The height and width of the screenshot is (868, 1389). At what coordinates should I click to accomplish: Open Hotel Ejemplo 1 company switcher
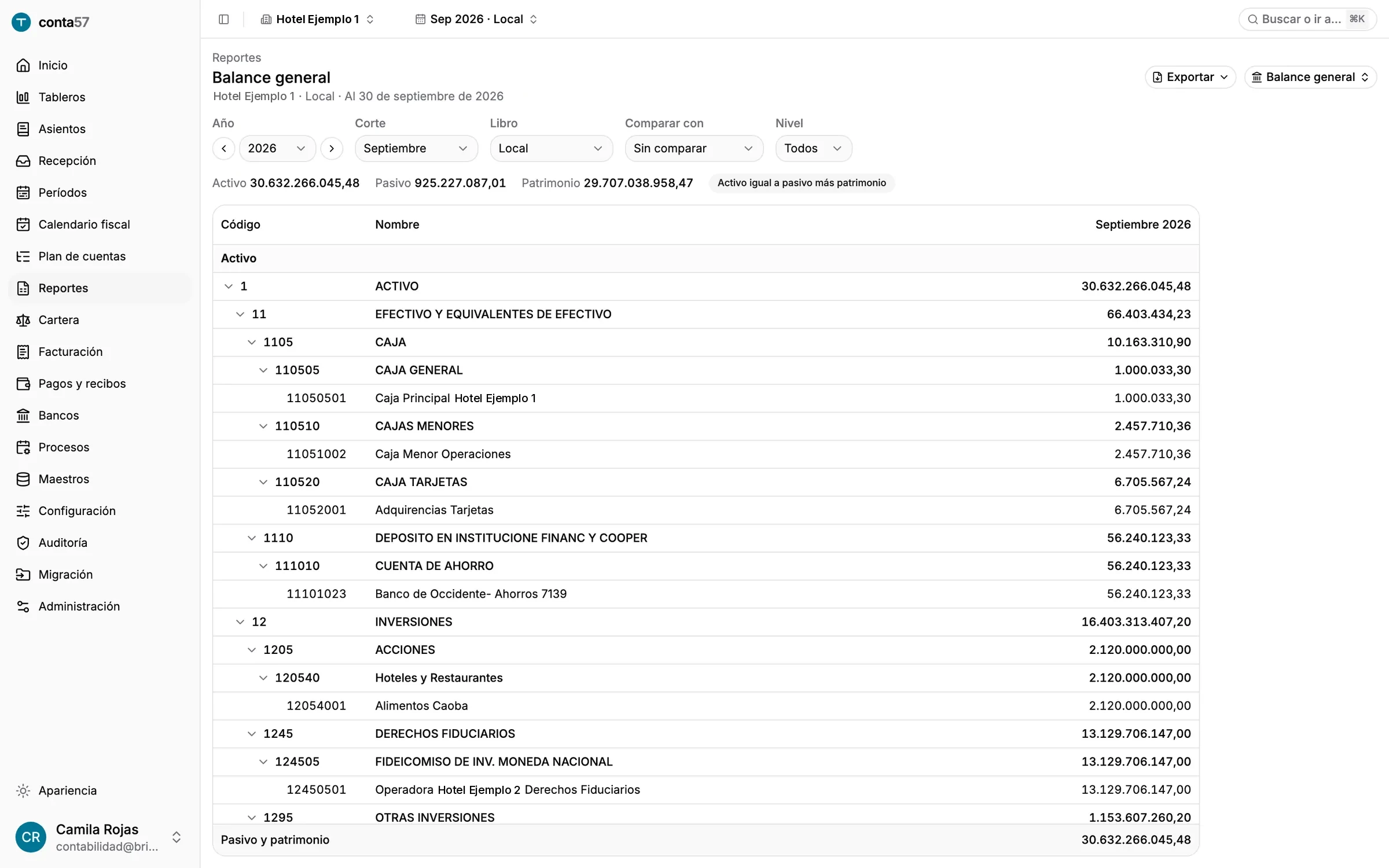pos(317,19)
